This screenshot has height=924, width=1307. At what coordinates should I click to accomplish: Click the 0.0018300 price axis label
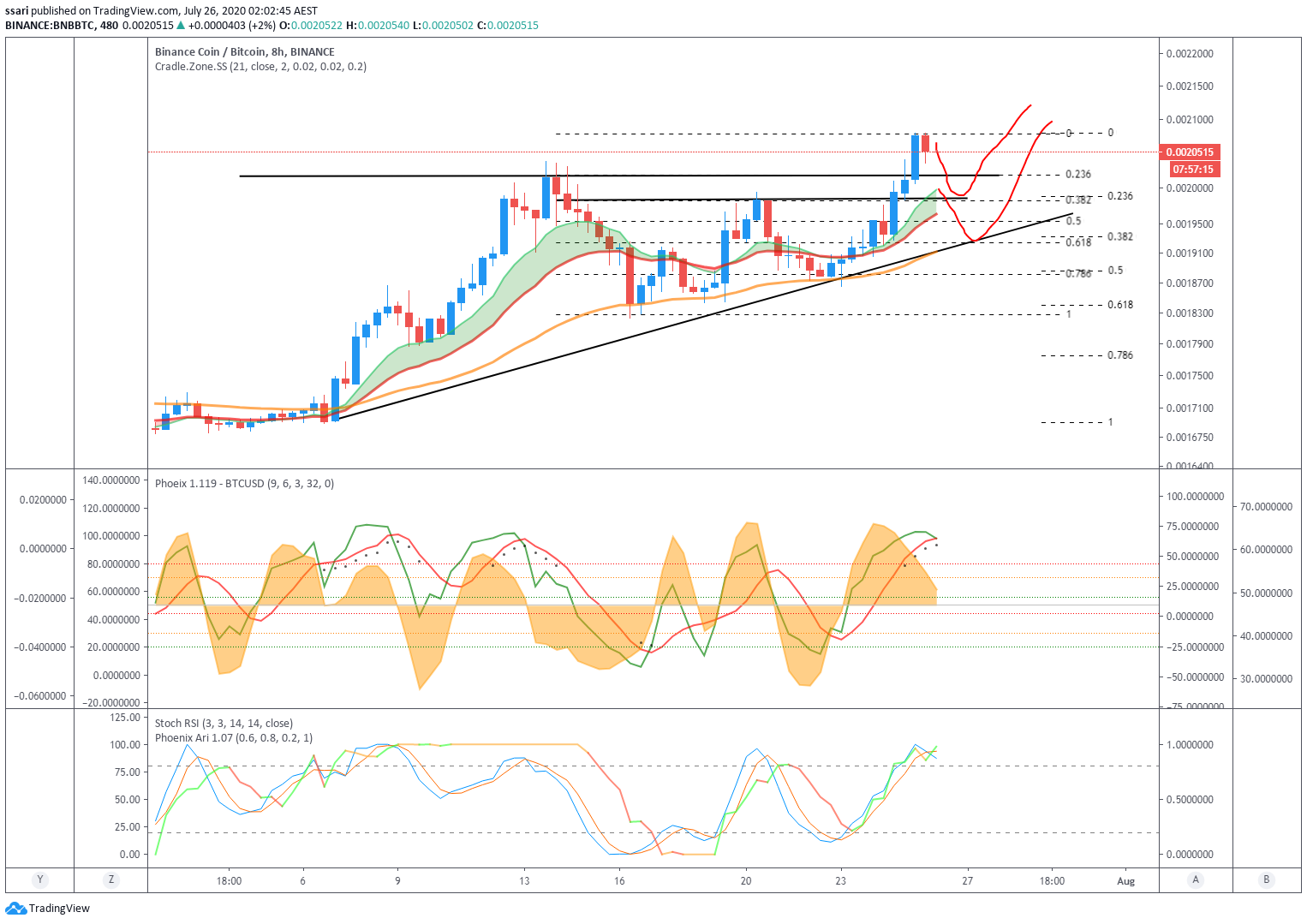pos(1190,313)
